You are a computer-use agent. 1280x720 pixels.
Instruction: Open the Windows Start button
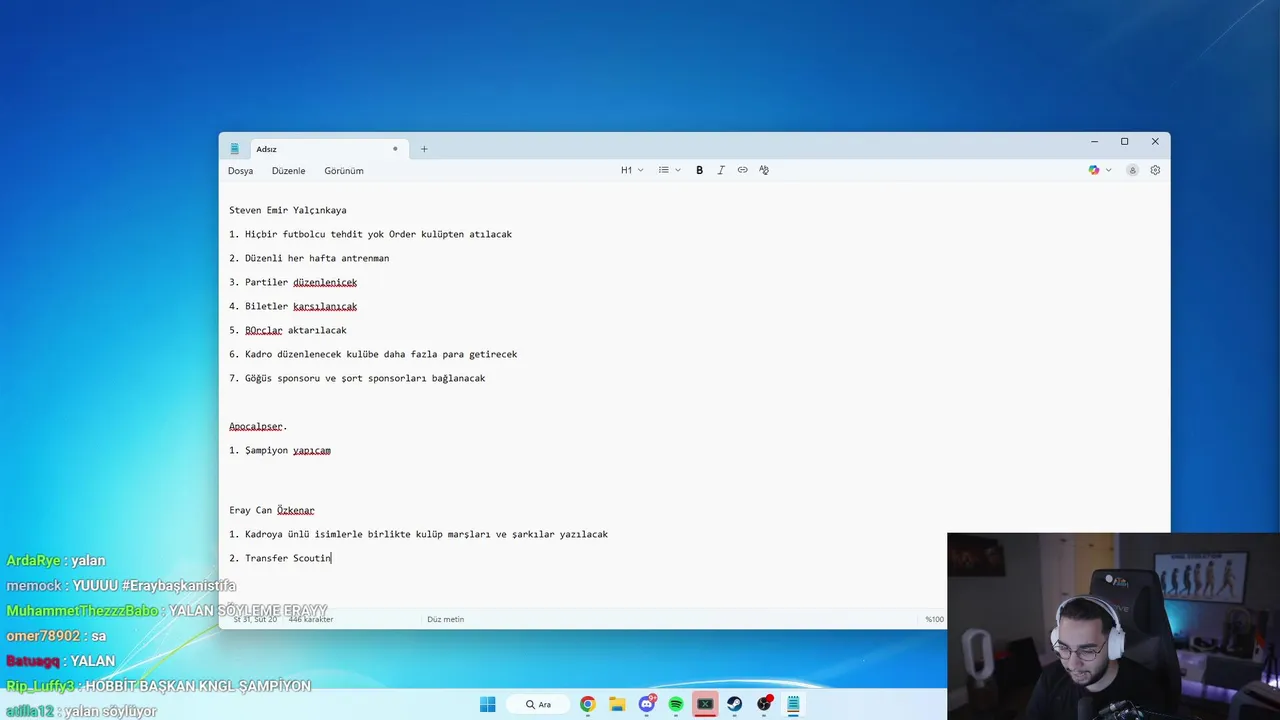487,704
